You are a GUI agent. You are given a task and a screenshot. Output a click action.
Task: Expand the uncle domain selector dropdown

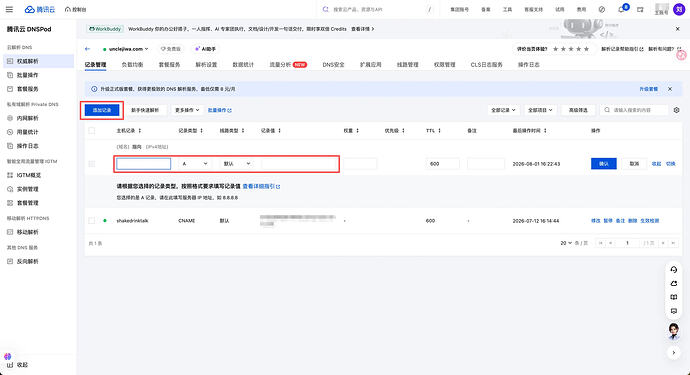[125, 49]
